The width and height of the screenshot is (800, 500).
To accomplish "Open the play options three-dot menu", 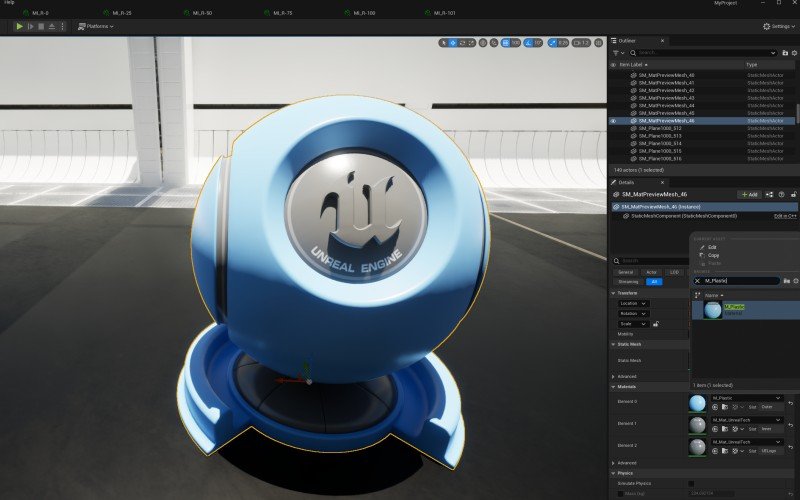I will point(63,26).
